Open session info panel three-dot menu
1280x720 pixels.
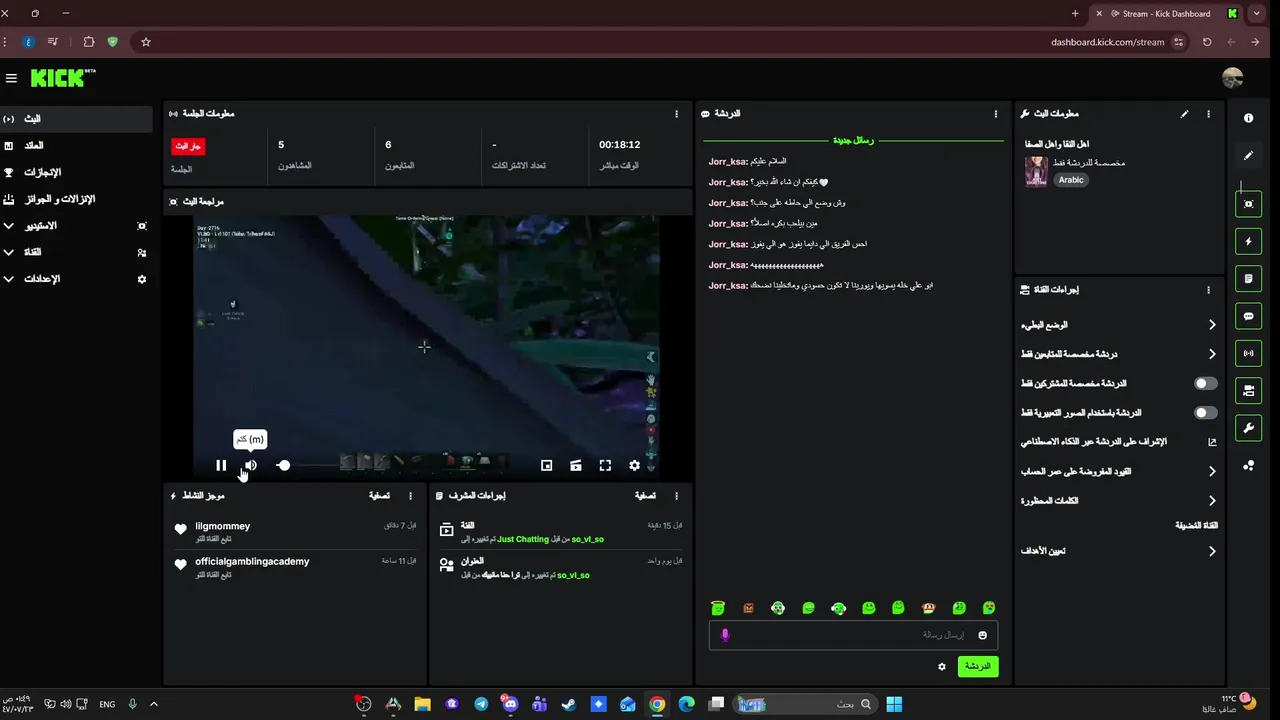[676, 114]
